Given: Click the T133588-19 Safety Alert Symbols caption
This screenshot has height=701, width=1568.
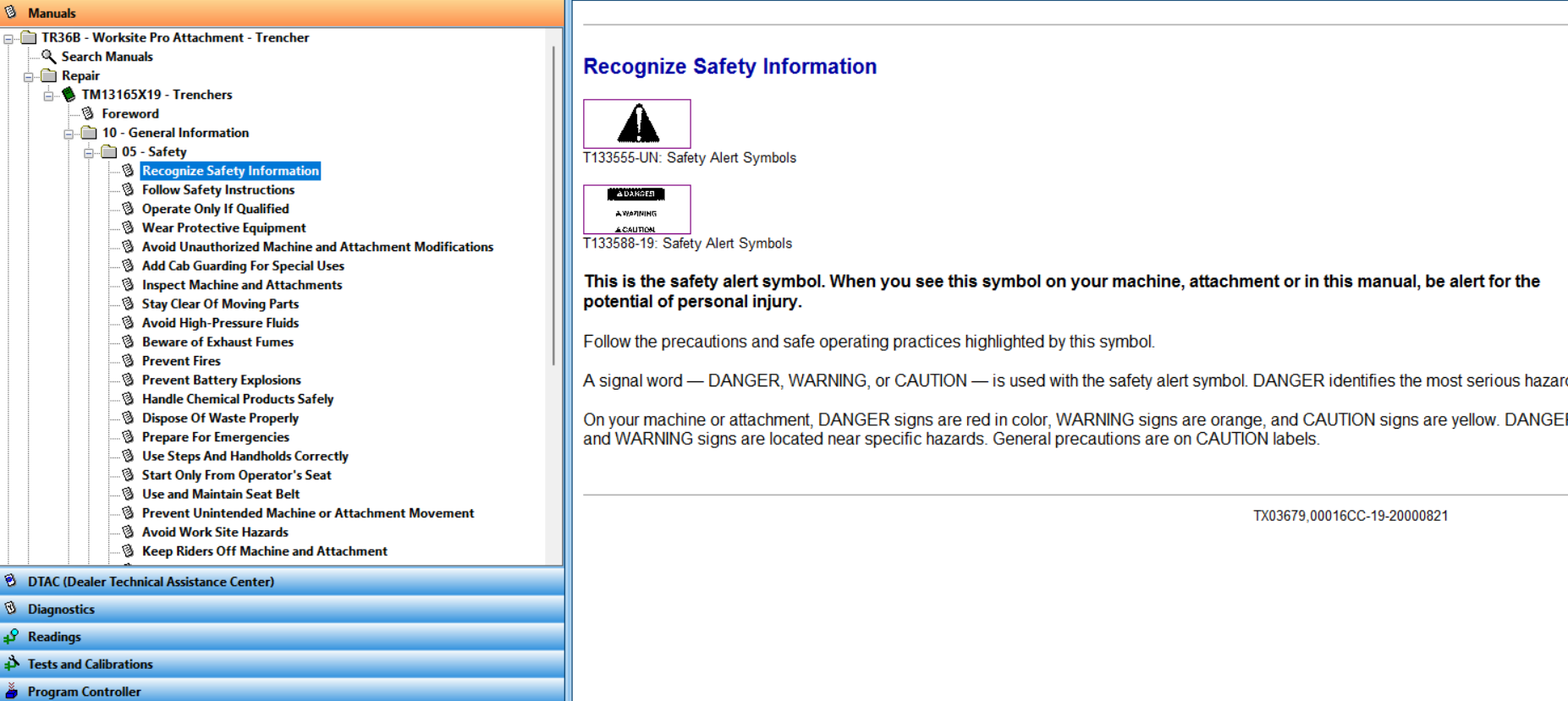Looking at the screenshot, I should tap(688, 244).
